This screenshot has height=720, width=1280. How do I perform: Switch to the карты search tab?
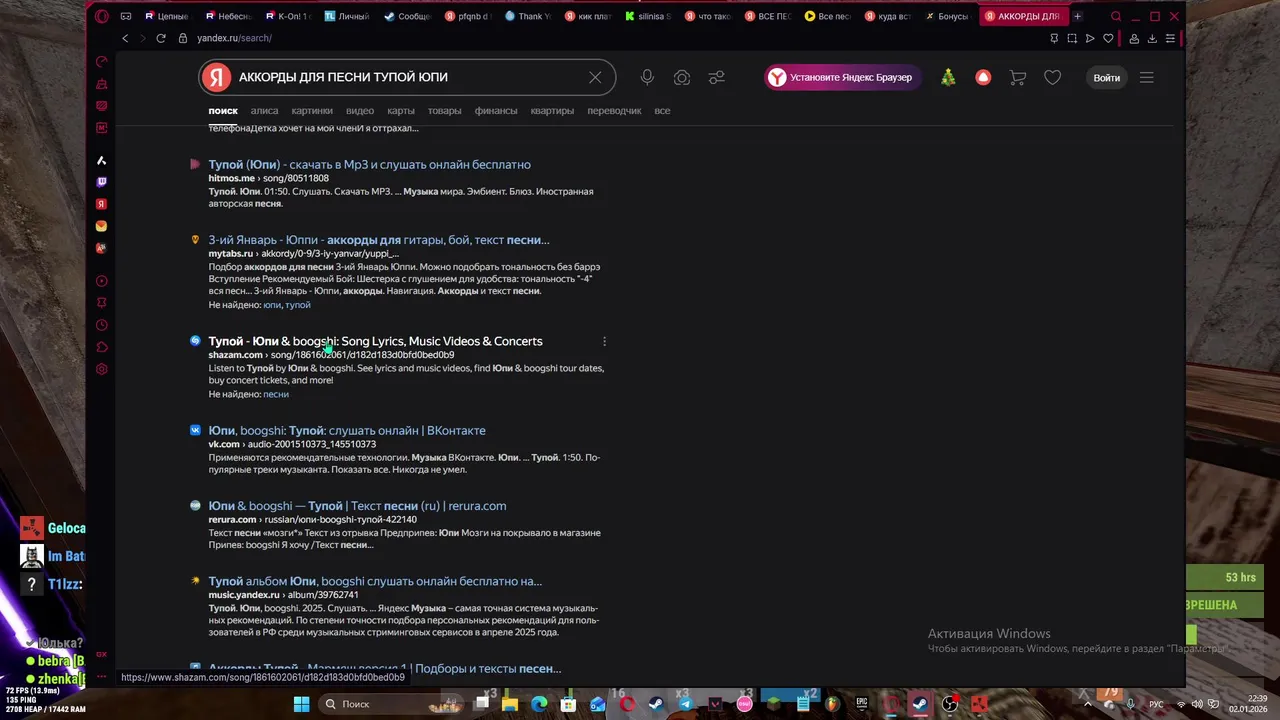tap(401, 111)
